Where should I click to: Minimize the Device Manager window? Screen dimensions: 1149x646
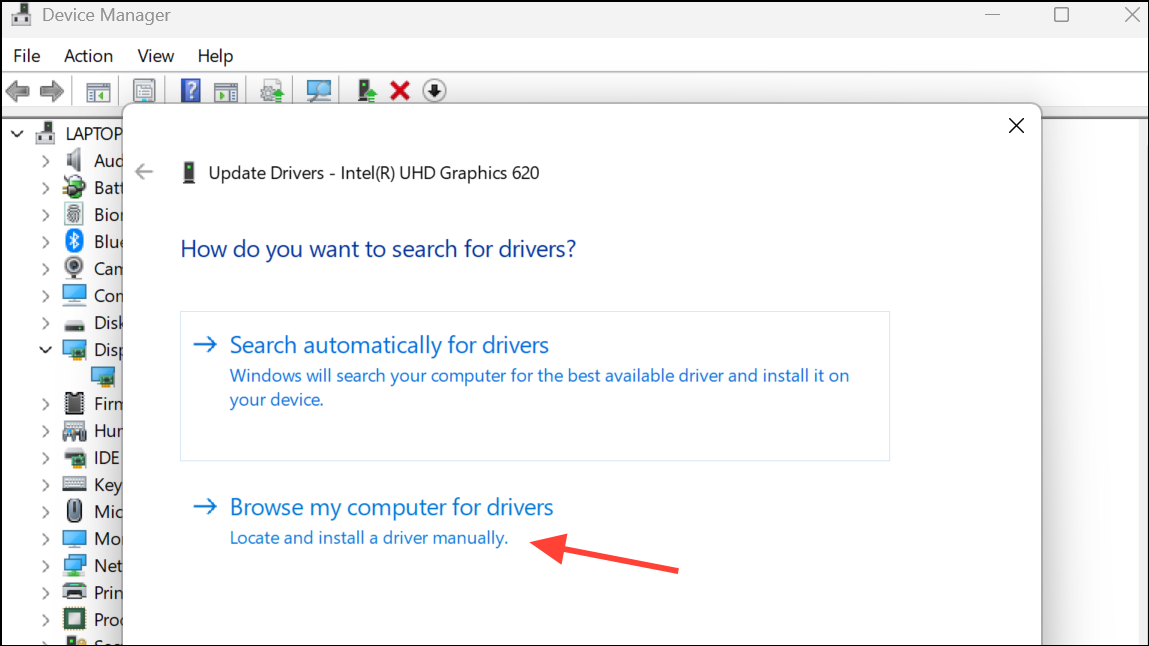(992, 15)
